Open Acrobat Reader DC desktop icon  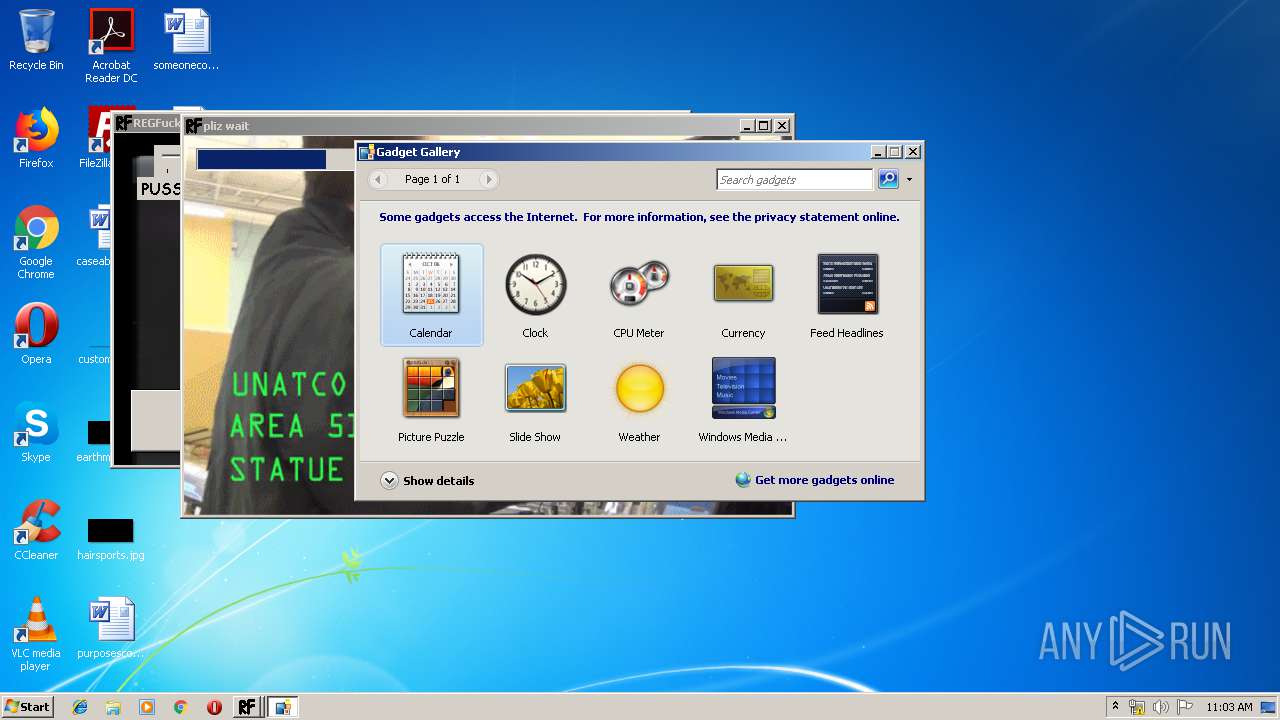tap(111, 46)
